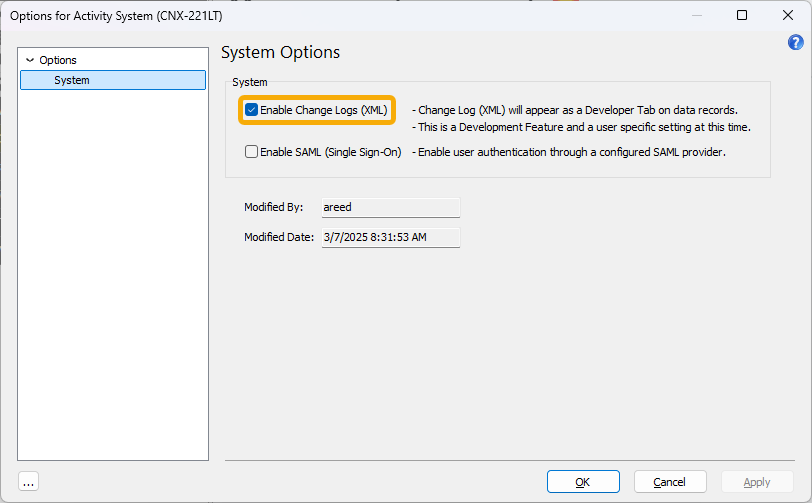
Task: Minimize the dialog using the dash icon
Action: coord(697,16)
